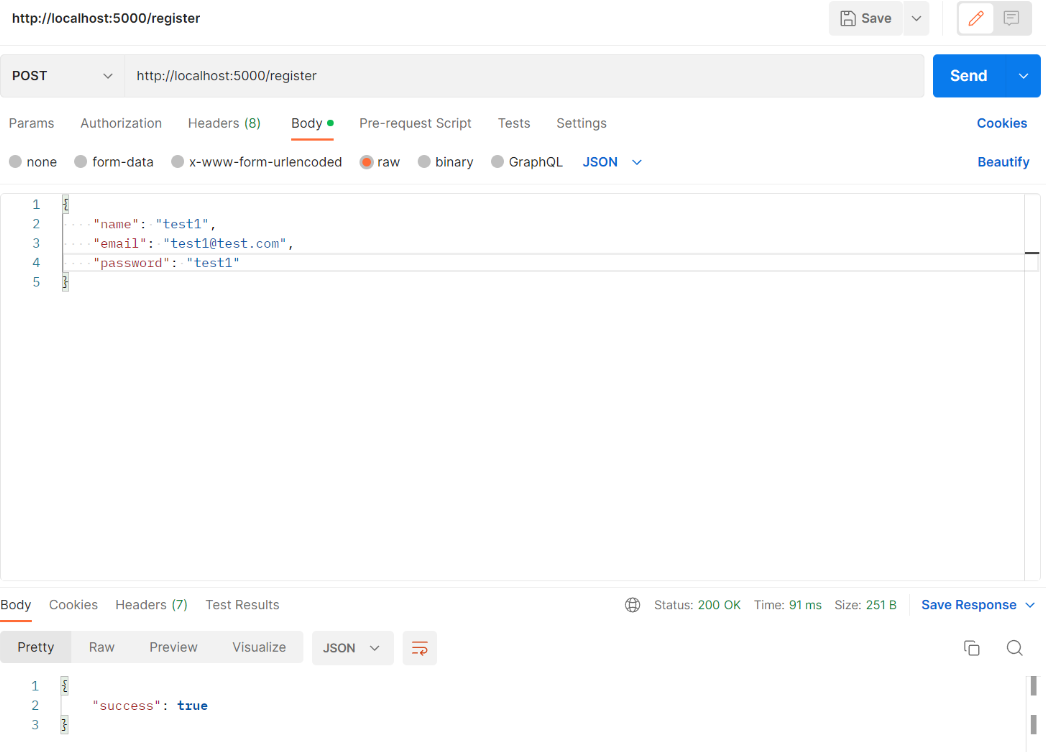Click the floppy disk Save icon
1046x752 pixels.
tap(848, 19)
